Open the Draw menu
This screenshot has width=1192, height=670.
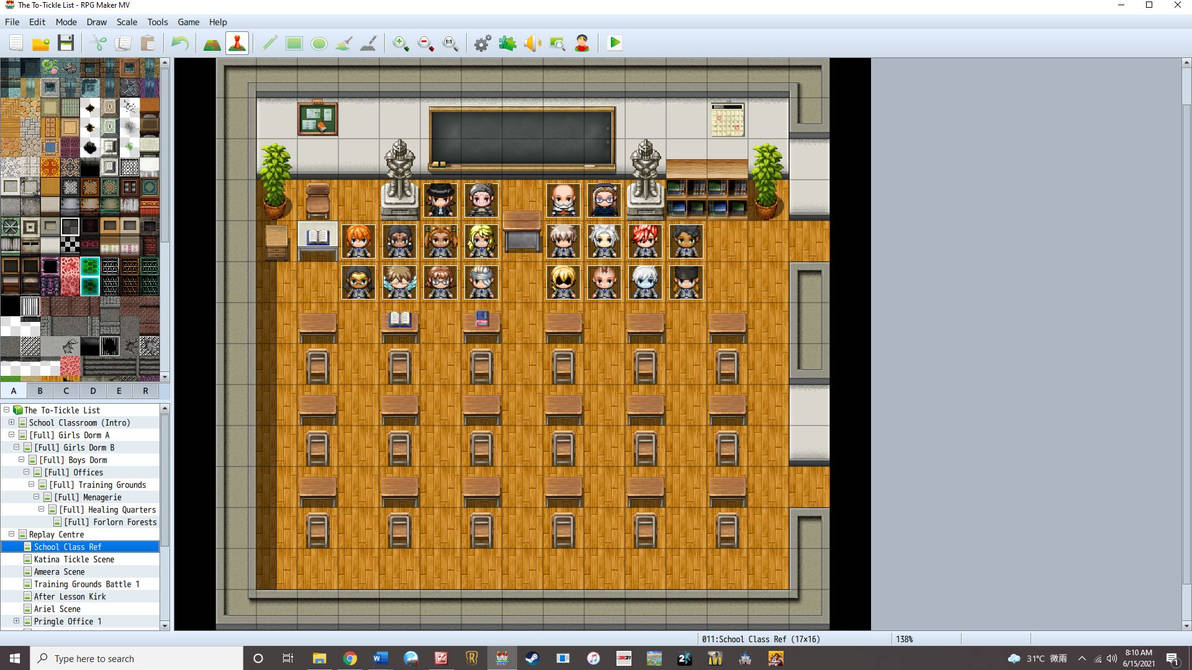[97, 22]
